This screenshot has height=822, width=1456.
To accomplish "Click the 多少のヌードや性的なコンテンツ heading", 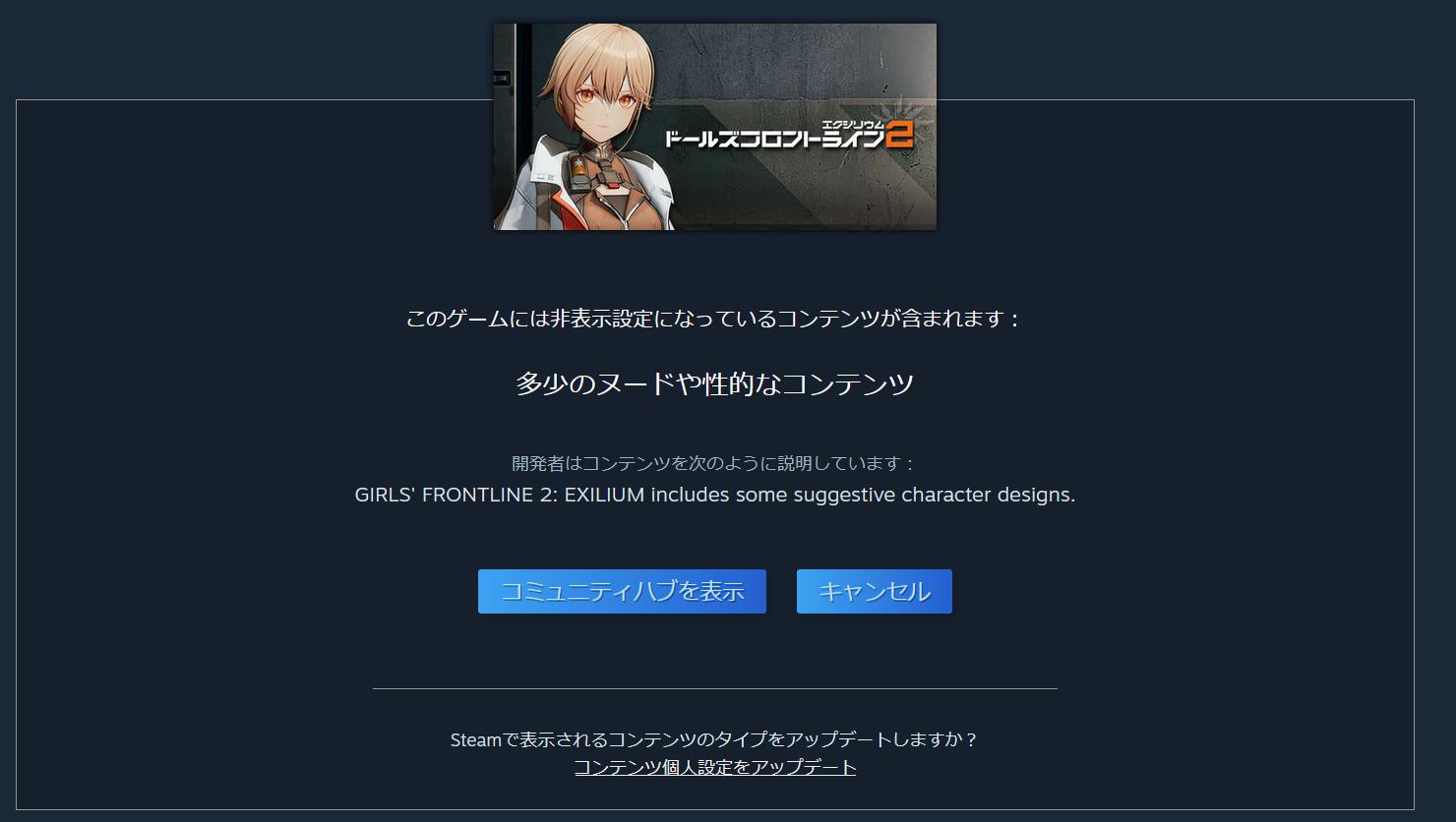I will [715, 383].
